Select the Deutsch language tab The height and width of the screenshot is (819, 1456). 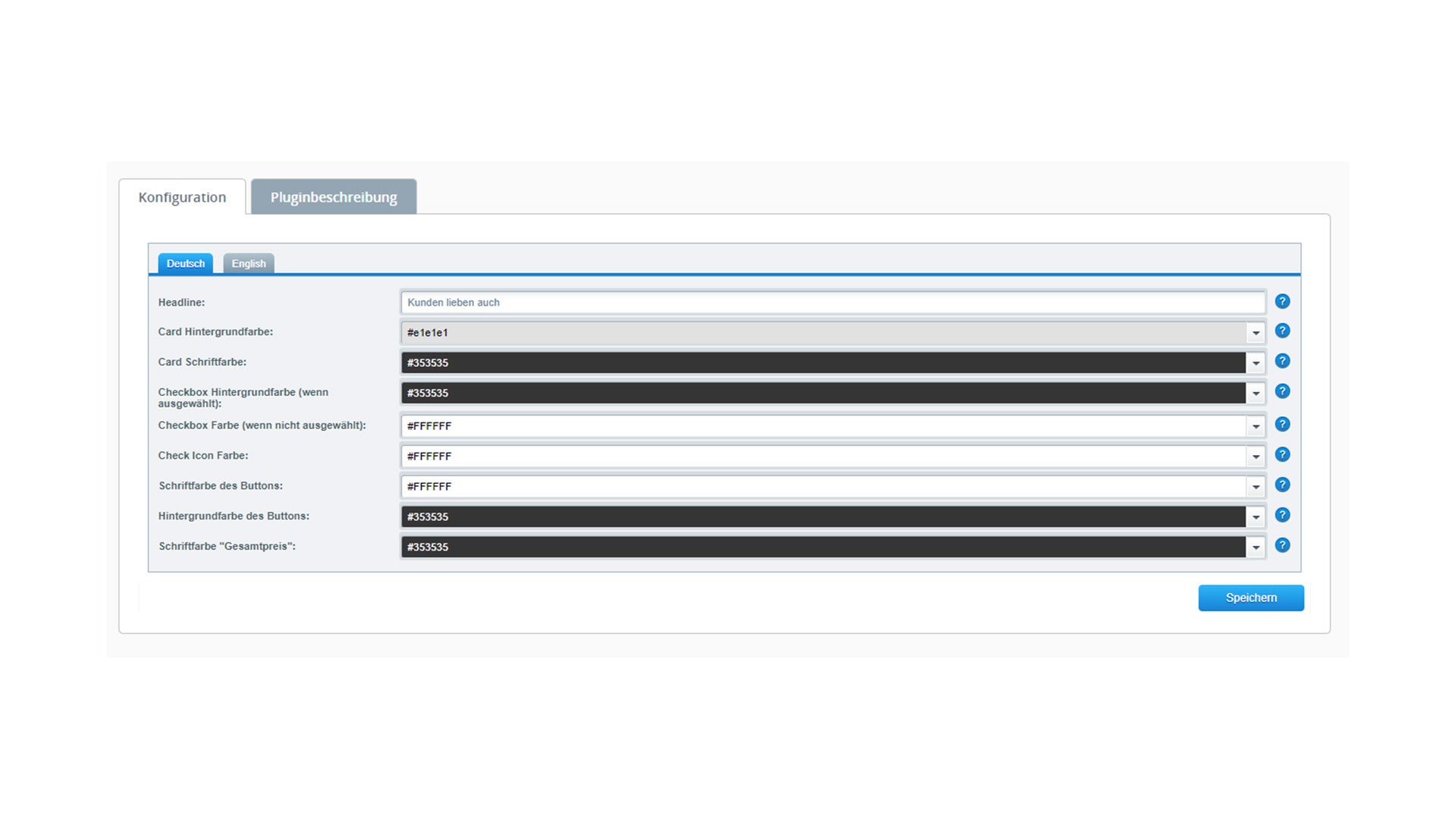(x=186, y=263)
